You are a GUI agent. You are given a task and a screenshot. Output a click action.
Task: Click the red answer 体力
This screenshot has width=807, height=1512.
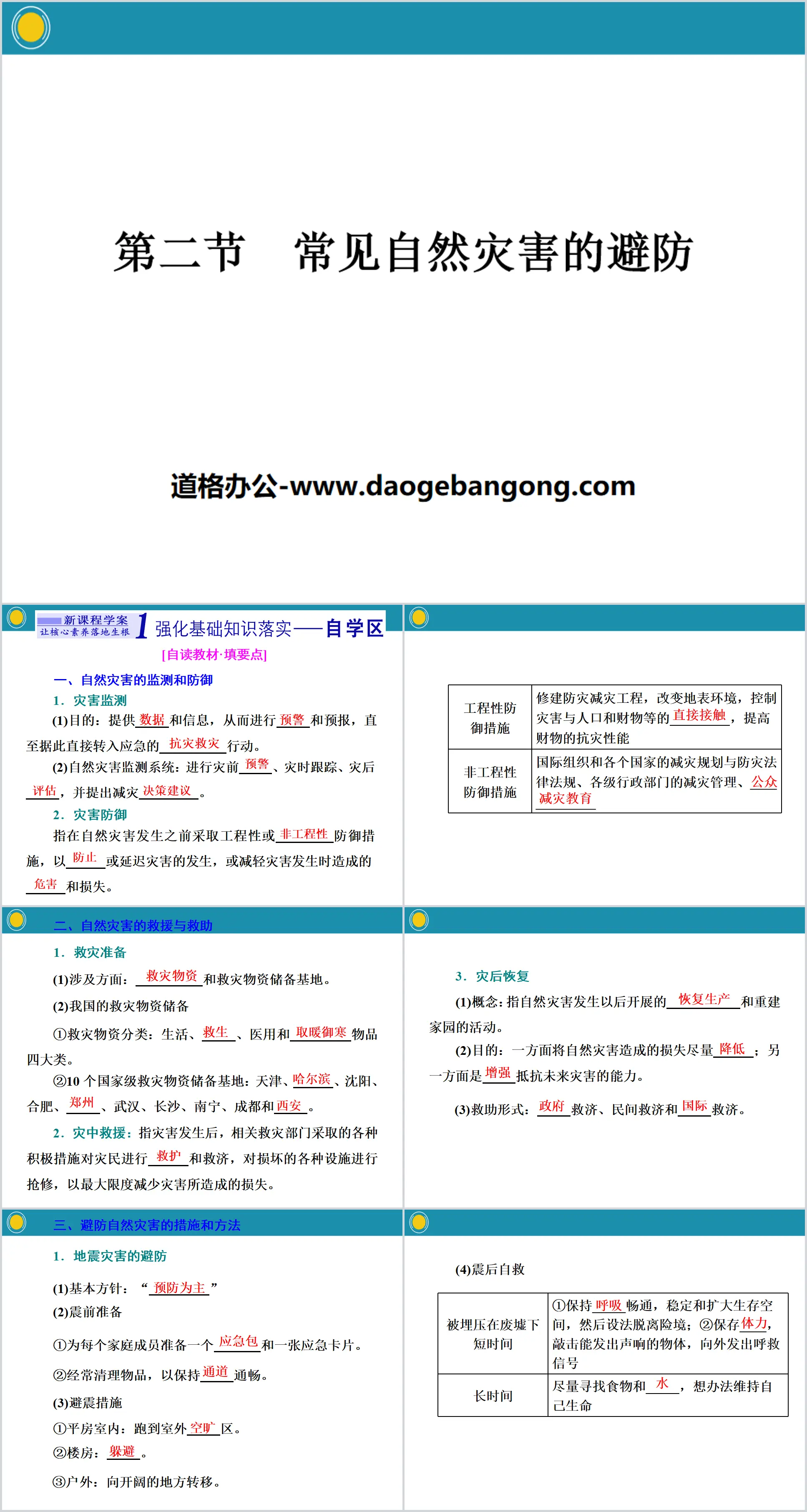(x=754, y=1323)
